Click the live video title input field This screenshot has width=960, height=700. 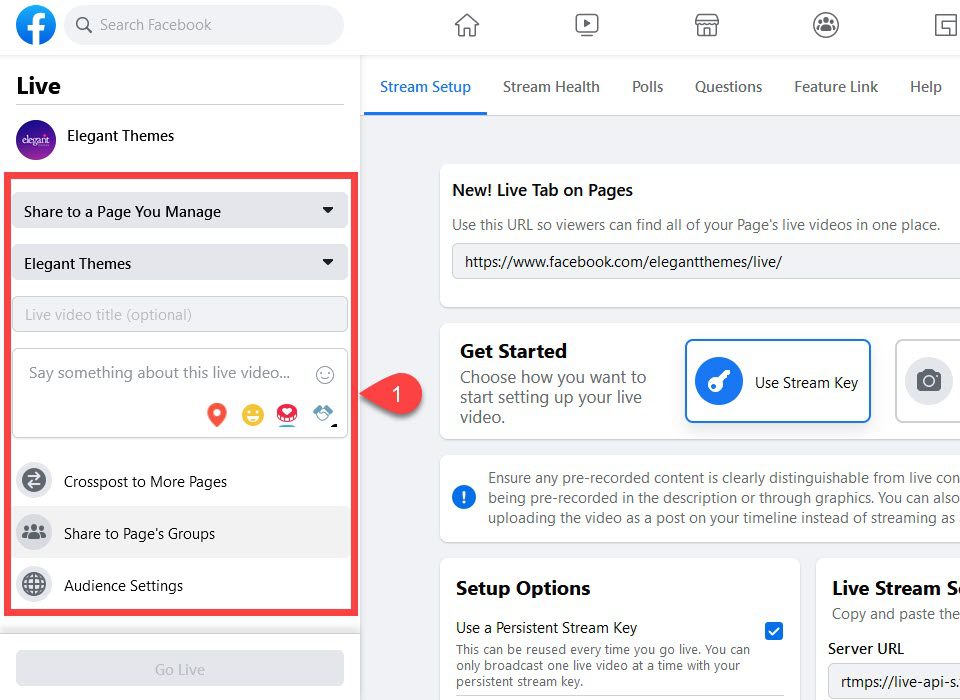180,313
